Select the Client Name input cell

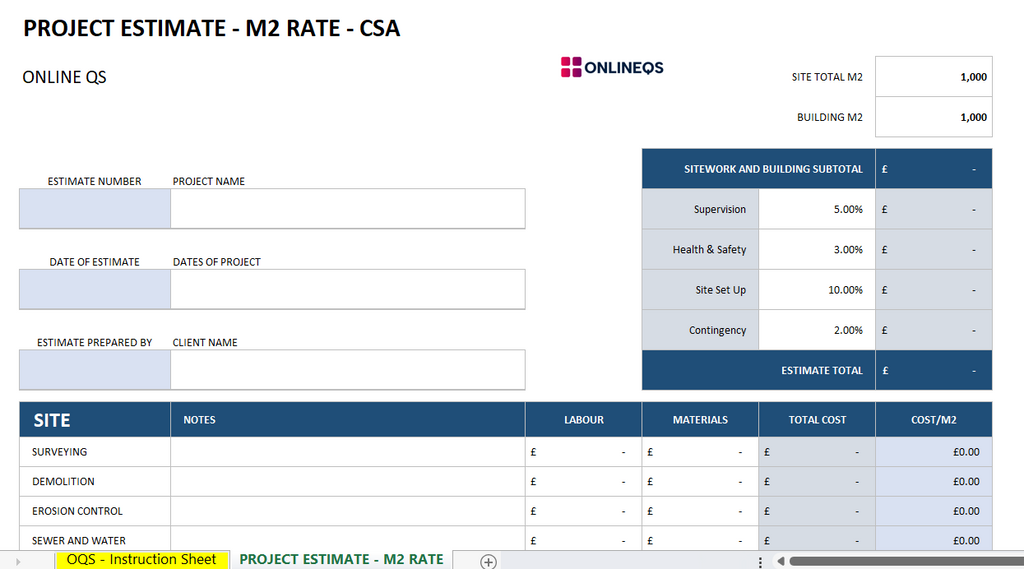click(x=347, y=370)
